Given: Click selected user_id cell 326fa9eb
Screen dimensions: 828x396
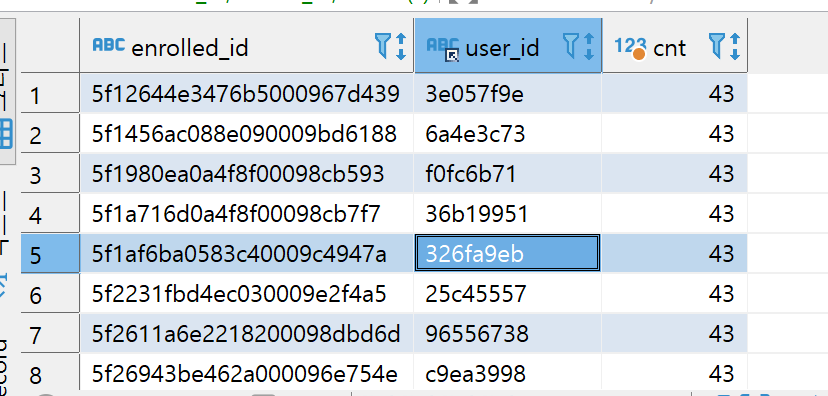Looking at the screenshot, I should click(x=507, y=253).
